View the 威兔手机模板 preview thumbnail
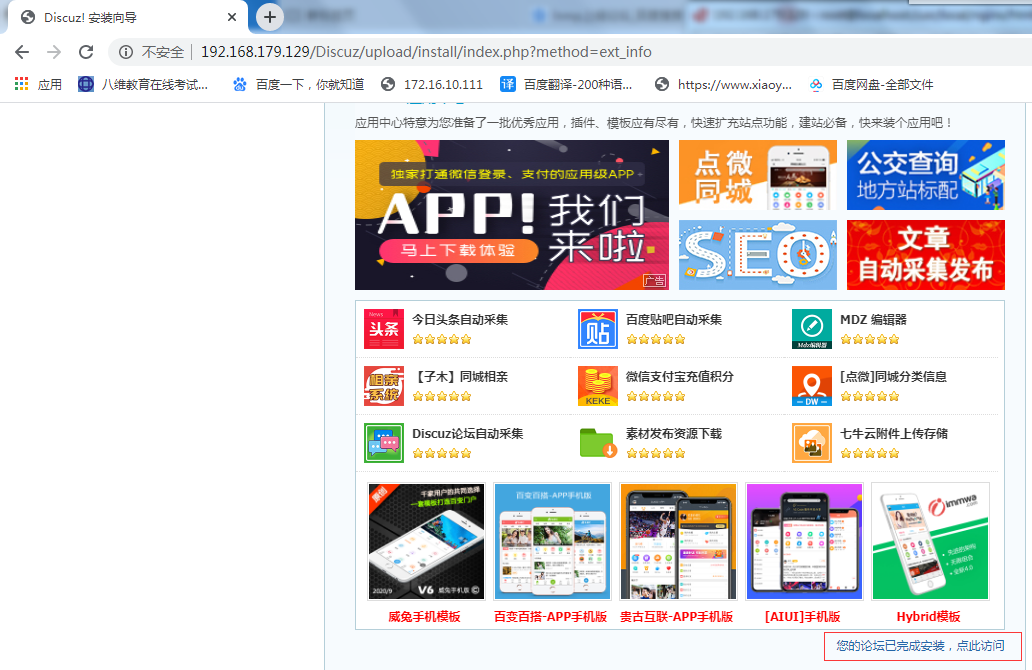This screenshot has width=1032, height=670. point(425,541)
